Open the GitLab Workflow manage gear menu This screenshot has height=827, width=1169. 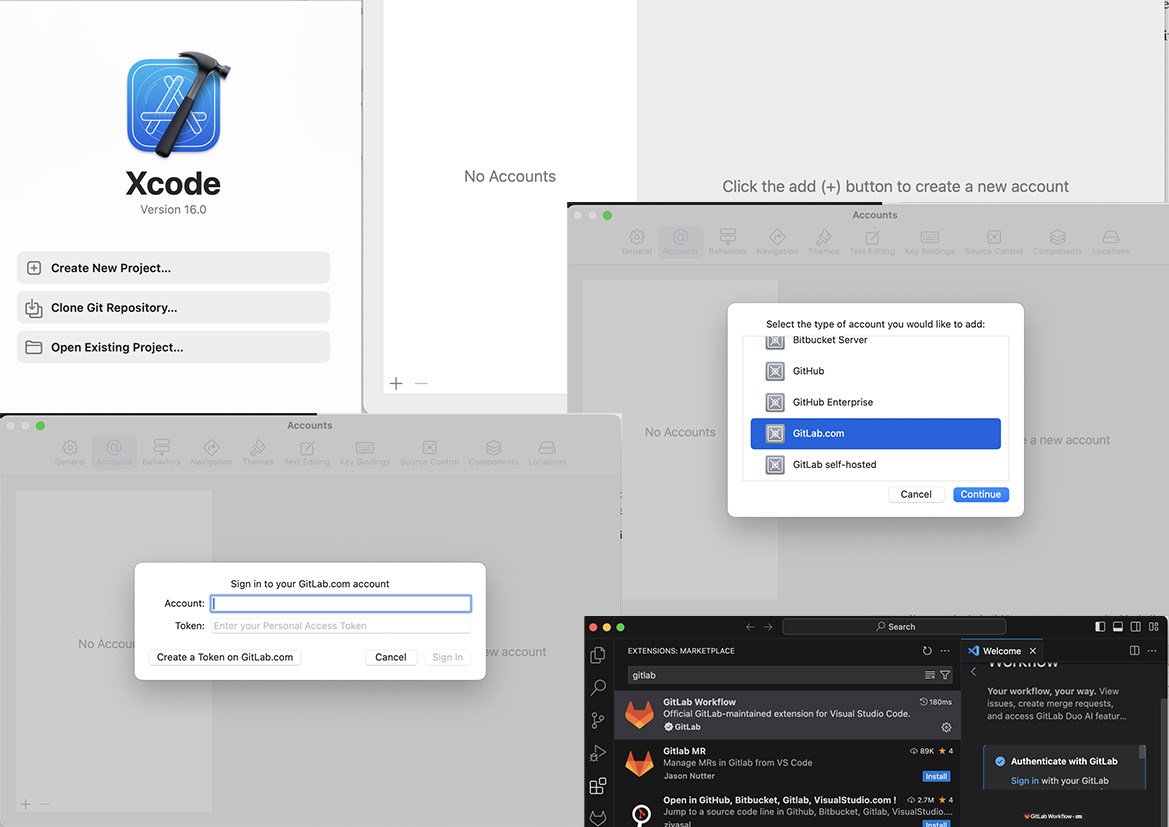(946, 727)
